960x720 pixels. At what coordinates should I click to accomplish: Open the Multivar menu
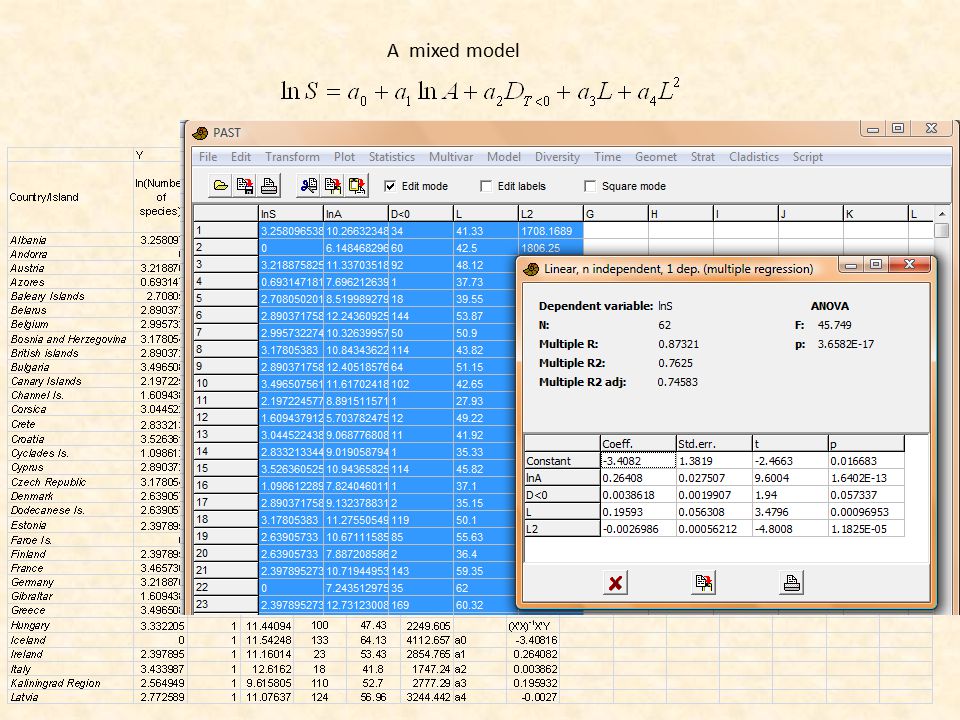coord(451,157)
